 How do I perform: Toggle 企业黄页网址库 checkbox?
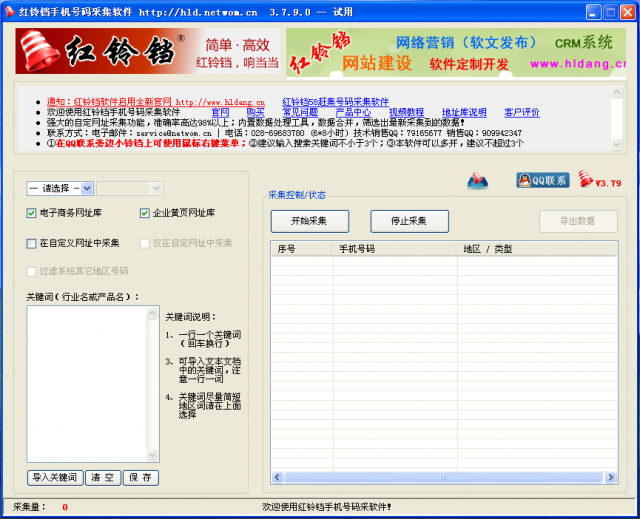144,213
